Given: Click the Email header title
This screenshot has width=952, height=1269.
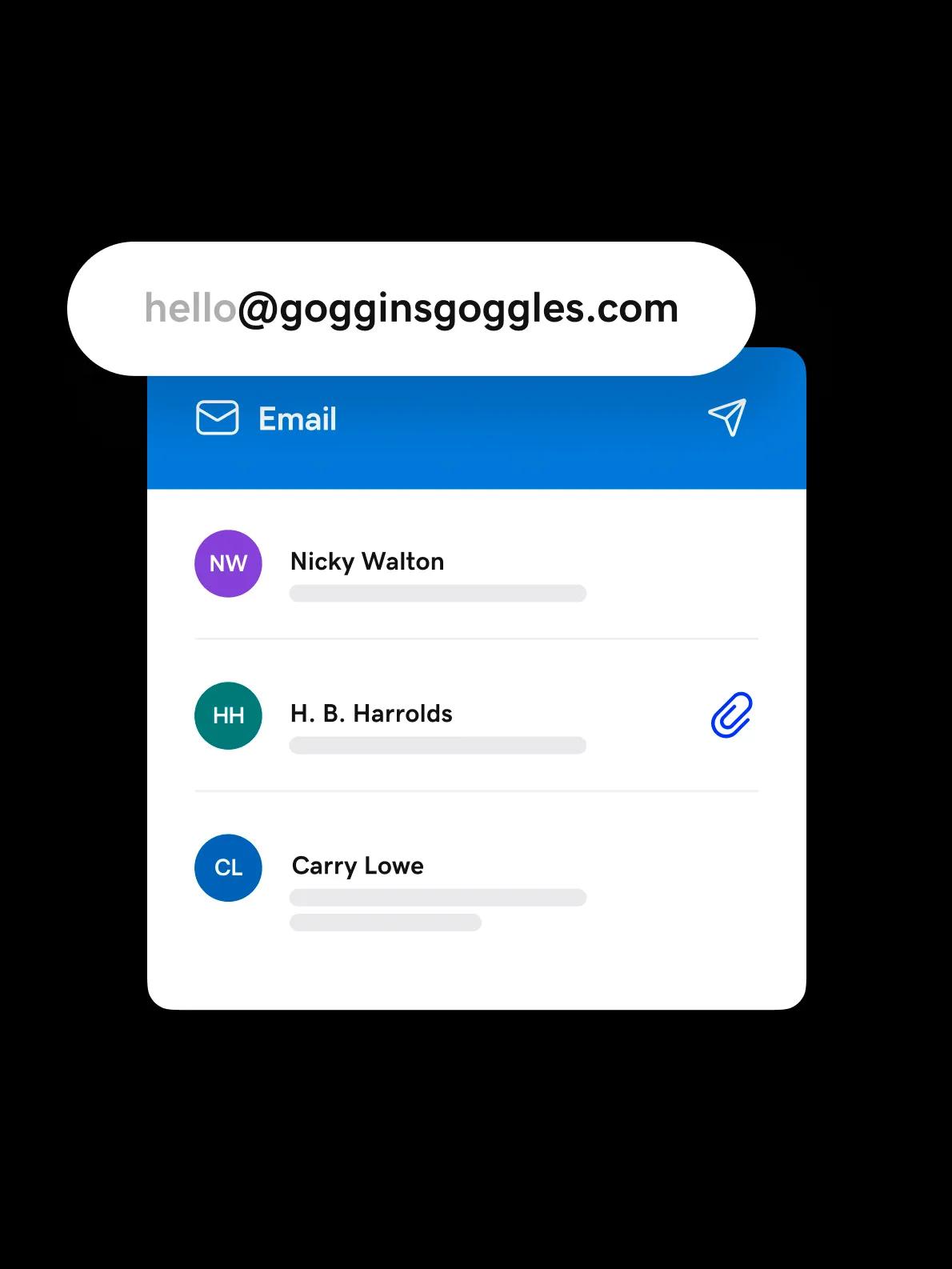Looking at the screenshot, I should (298, 418).
